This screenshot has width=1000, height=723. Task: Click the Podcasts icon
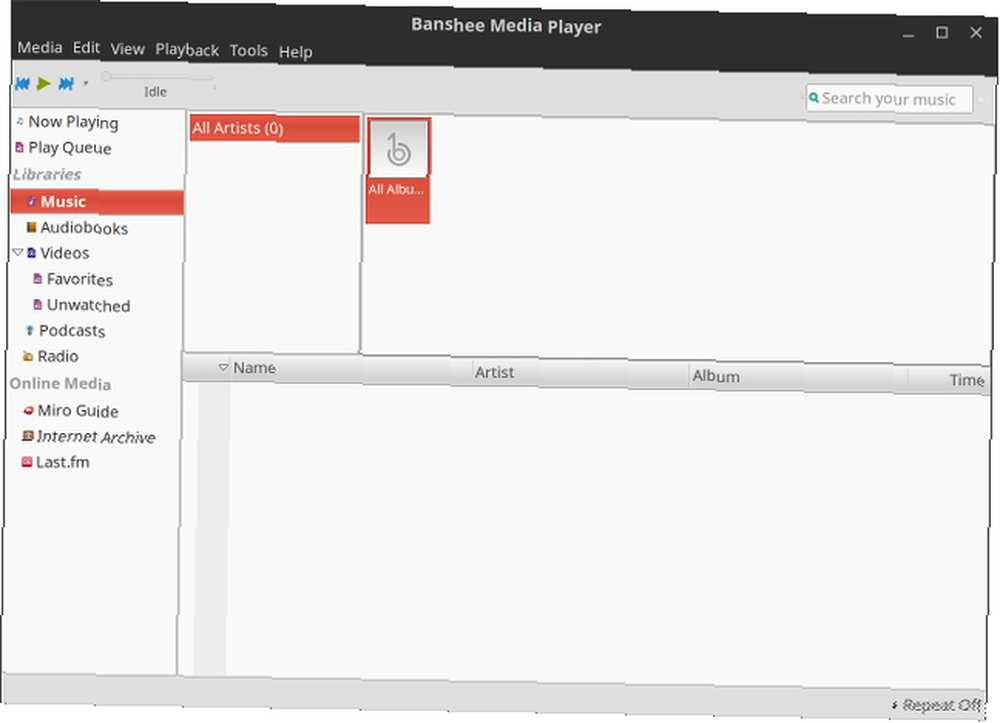point(29,330)
